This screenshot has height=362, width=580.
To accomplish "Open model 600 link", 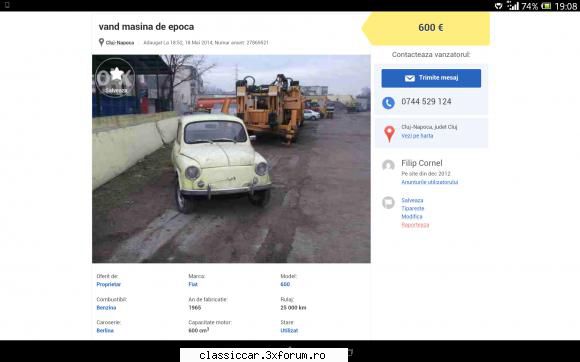I will tap(285, 284).
